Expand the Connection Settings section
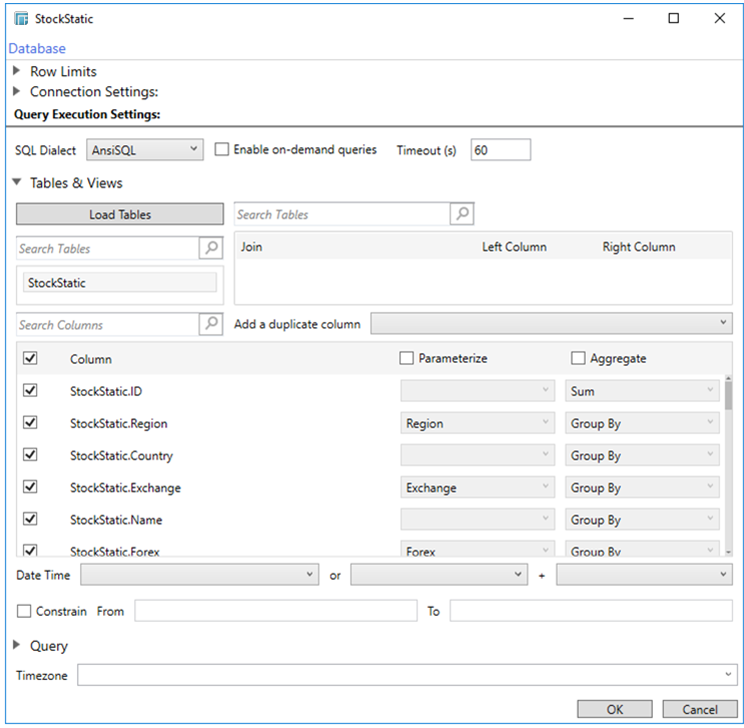Image resolution: width=744 pixels, height=728 pixels. coord(17,92)
